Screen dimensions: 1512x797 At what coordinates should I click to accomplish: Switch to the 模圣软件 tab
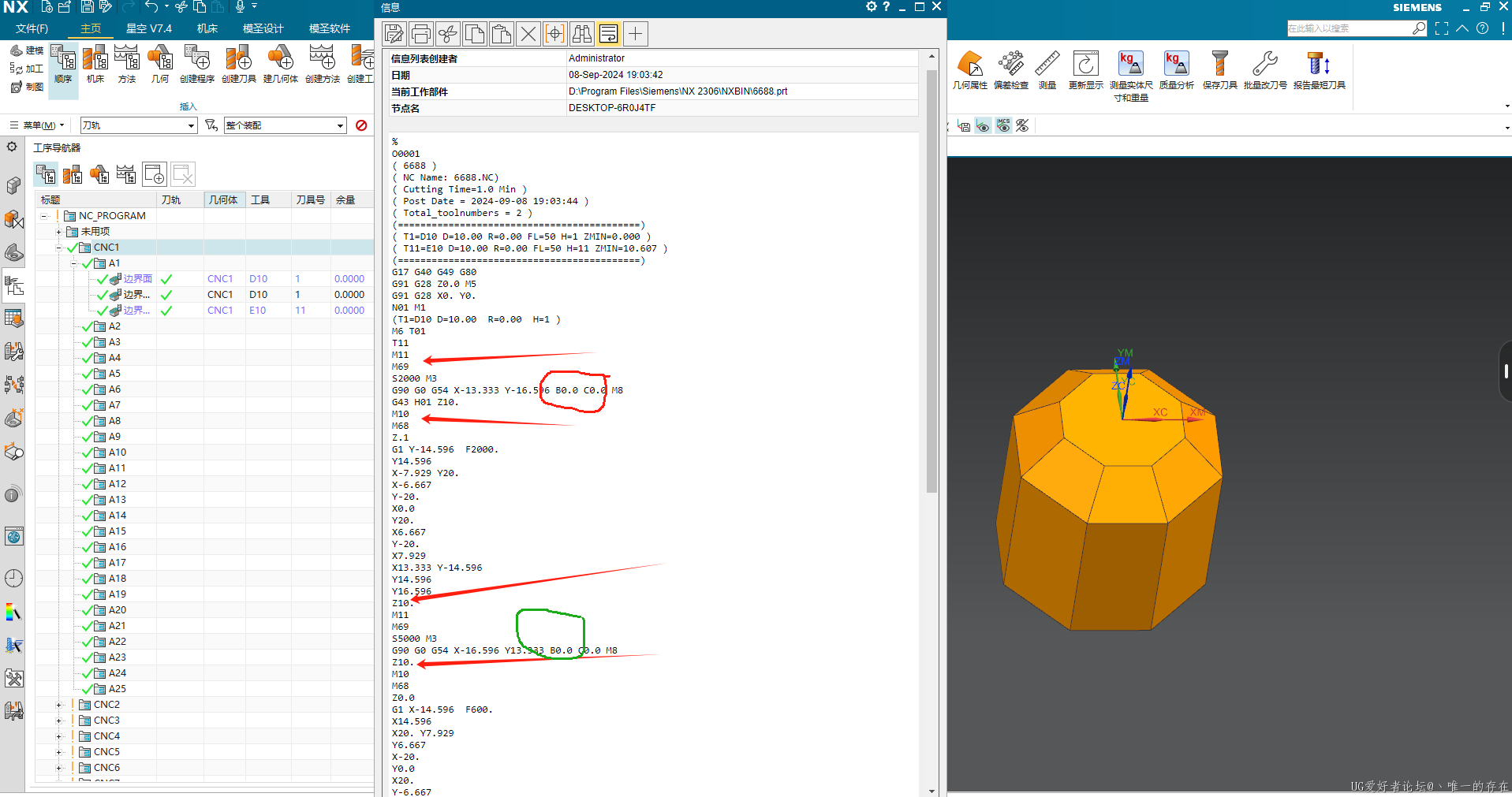point(329,28)
